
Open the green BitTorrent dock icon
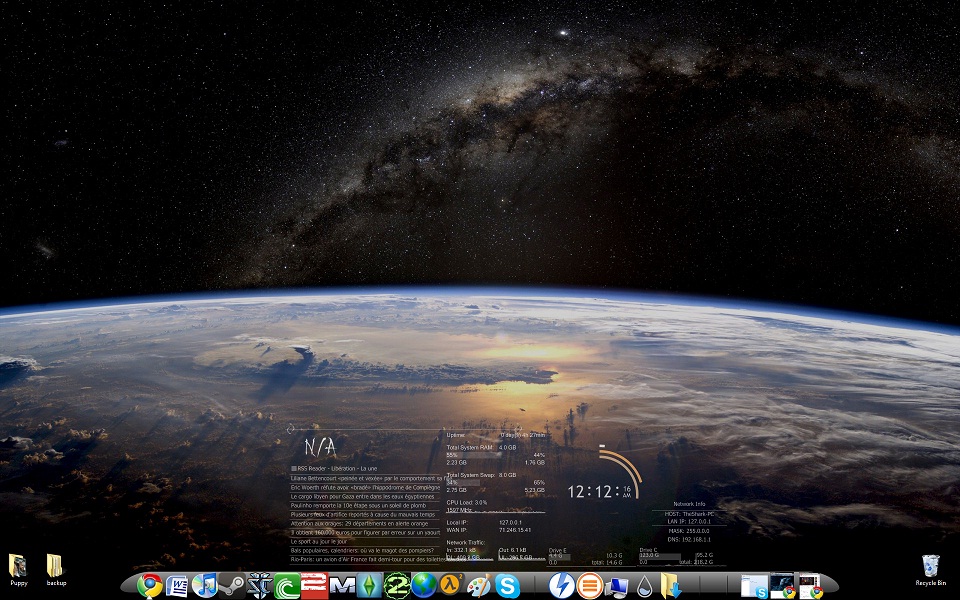[x=287, y=587]
